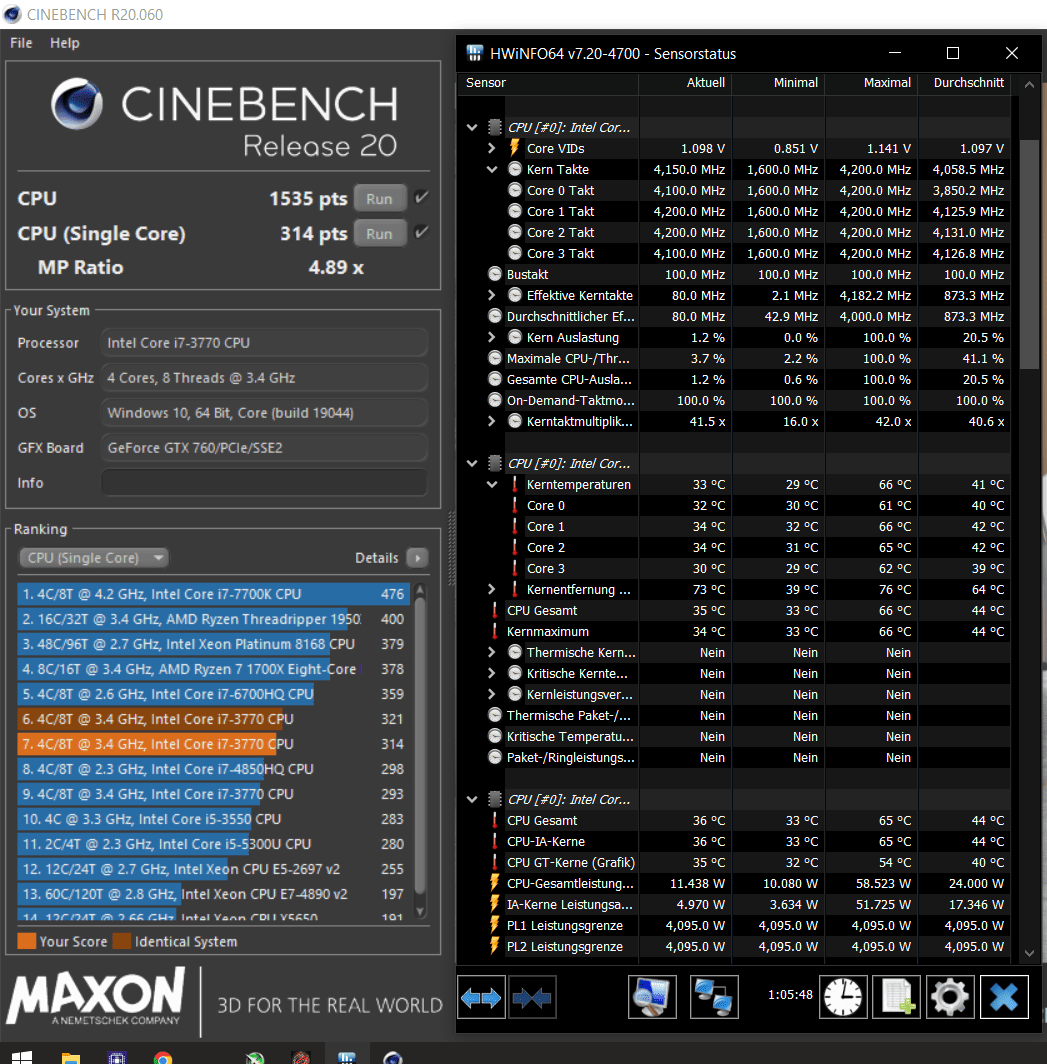The width and height of the screenshot is (1047, 1064).
Task: Click the Processor field Intel Core i7-3770 CPU
Action: 264,343
